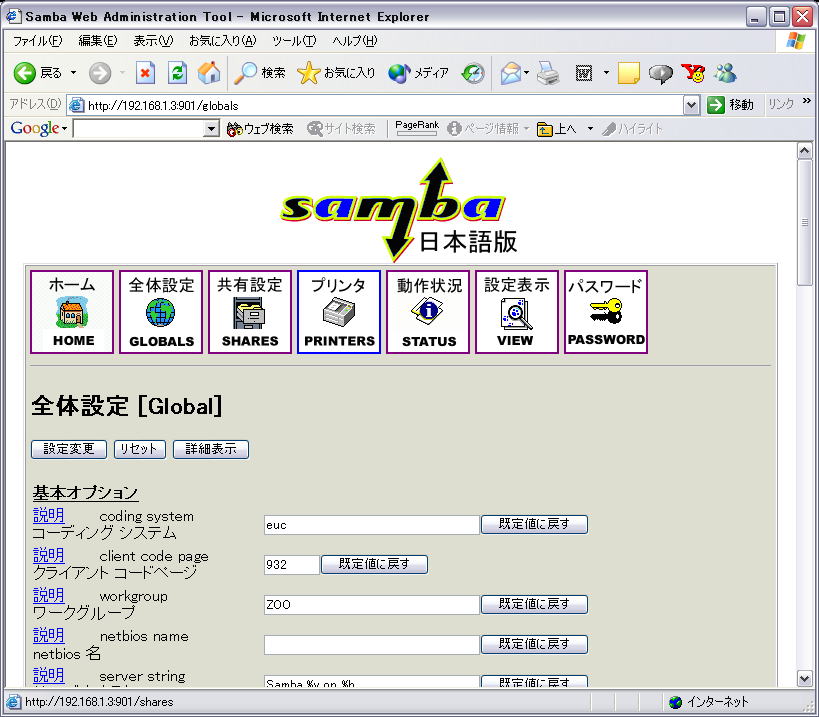This screenshot has height=717, width=819.
Task: Click the page's vertical scrollbar down arrow
Action: [804, 678]
